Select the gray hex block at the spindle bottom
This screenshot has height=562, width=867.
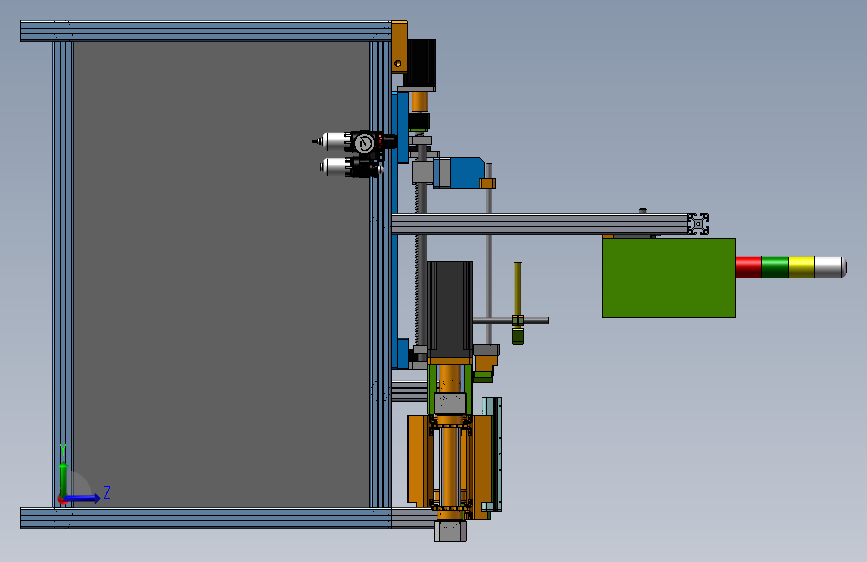(450, 531)
